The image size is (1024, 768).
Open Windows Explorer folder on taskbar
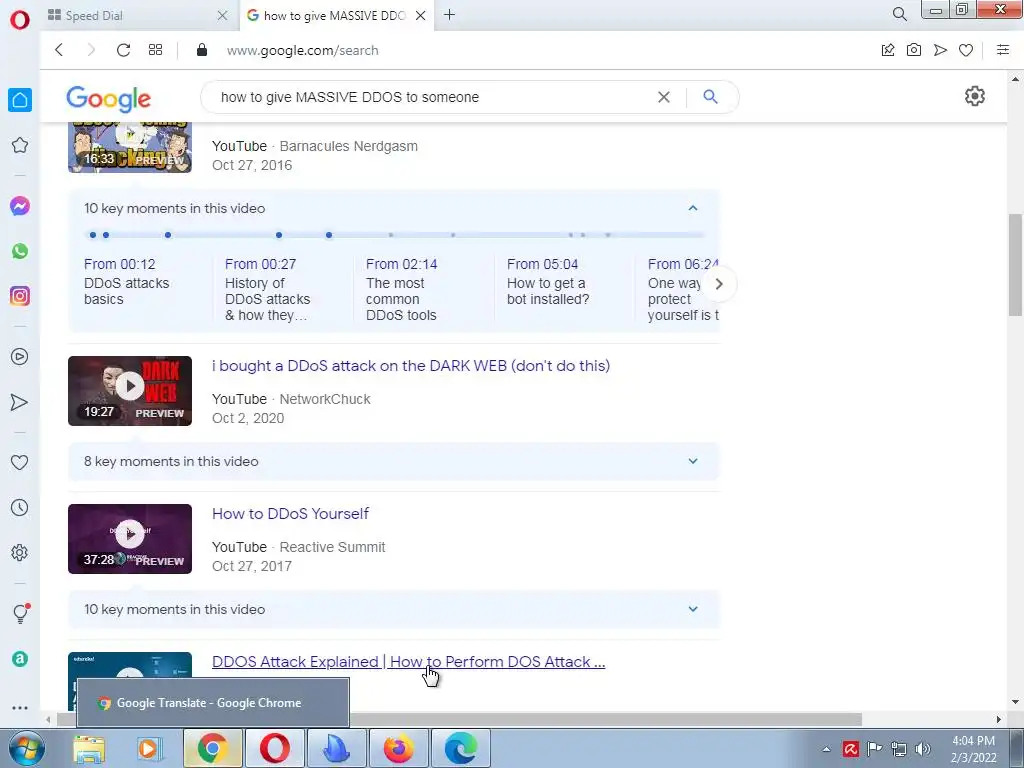89,748
